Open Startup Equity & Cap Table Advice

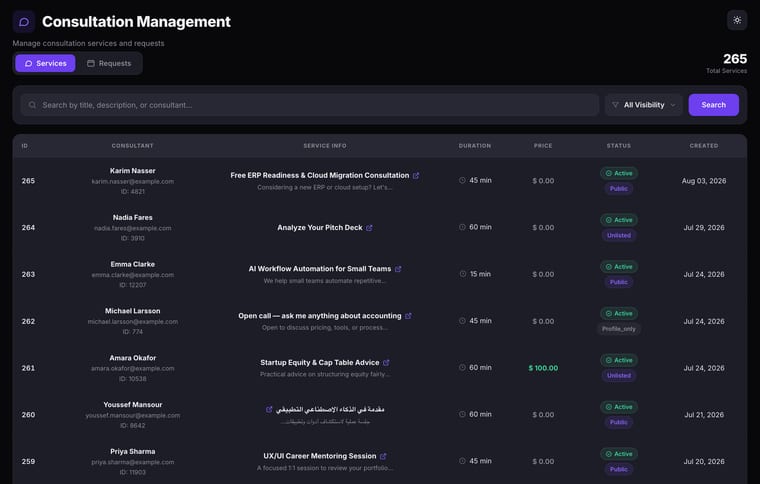click(320, 362)
